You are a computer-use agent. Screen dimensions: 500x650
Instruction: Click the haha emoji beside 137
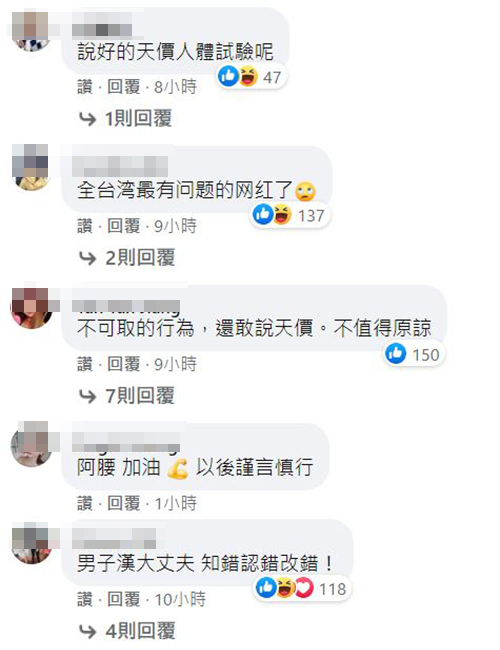coord(282,214)
